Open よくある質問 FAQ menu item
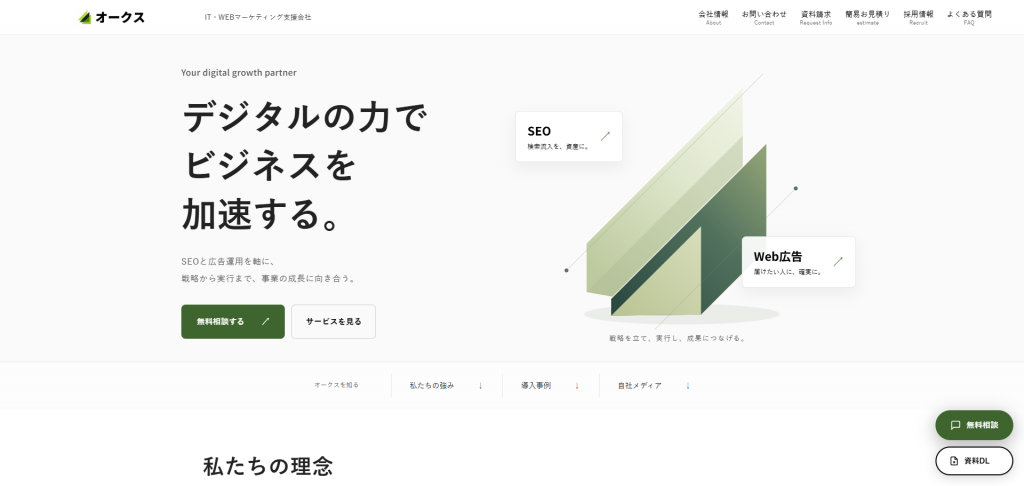The height and width of the screenshot is (486, 1024). (968, 18)
